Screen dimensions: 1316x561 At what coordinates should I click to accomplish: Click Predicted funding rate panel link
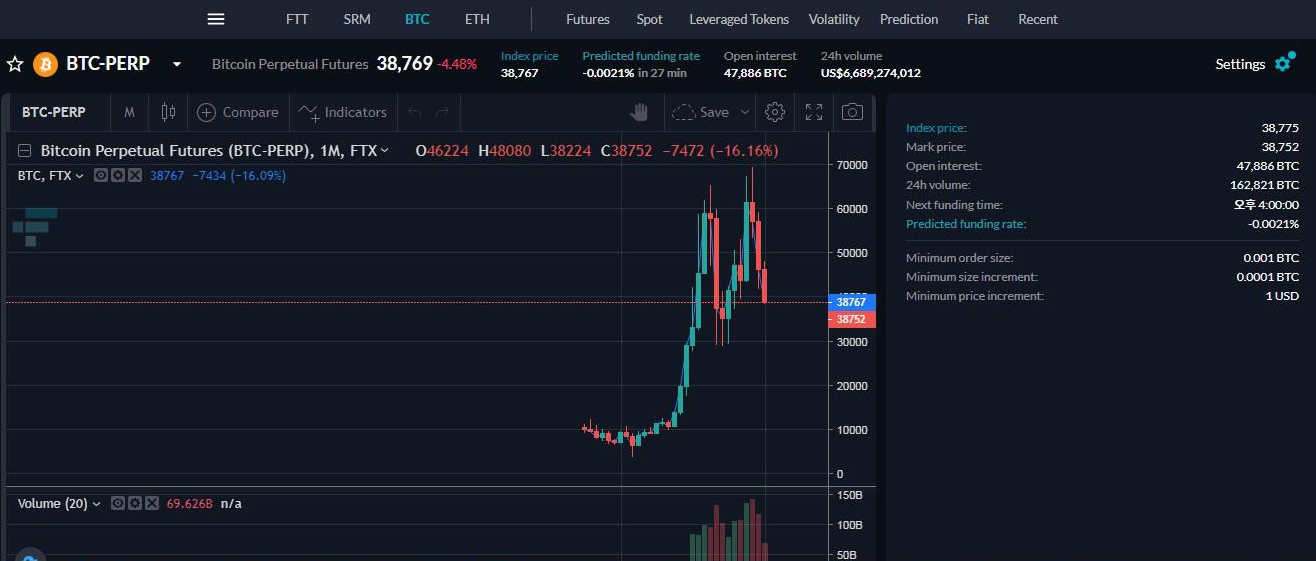966,224
